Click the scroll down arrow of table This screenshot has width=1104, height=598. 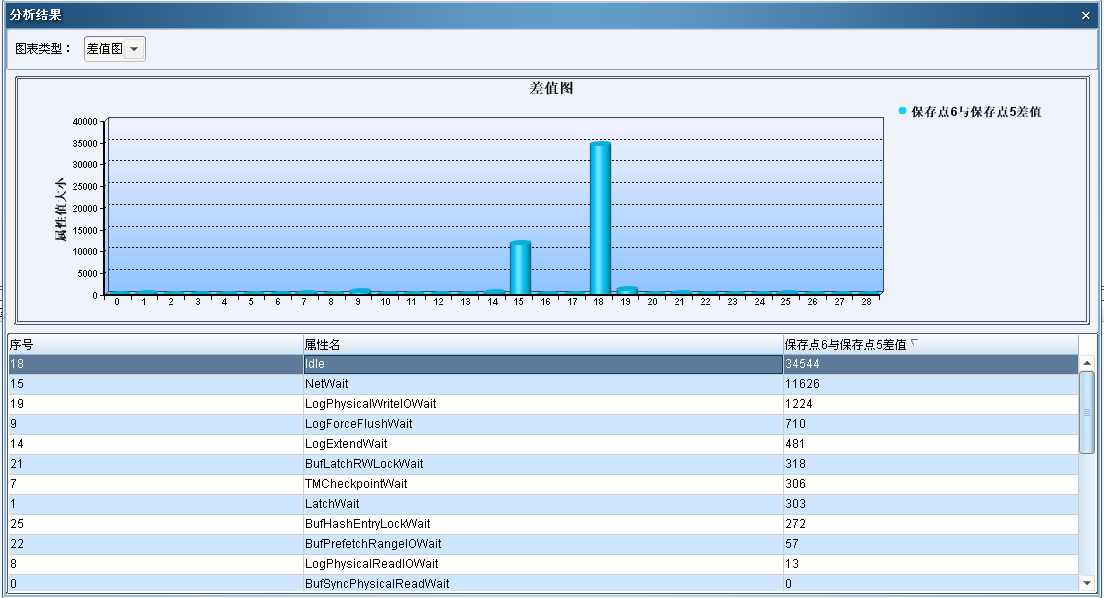coord(1087,583)
